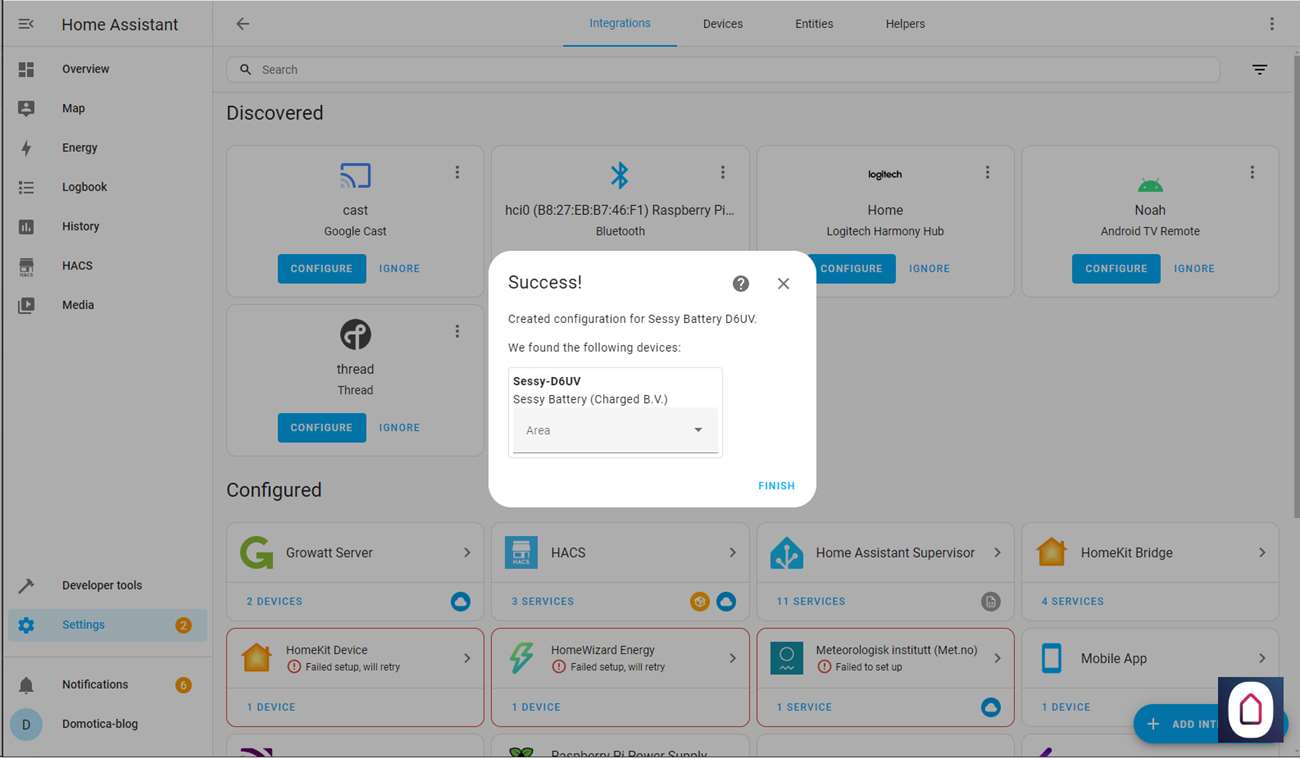Open the Google Cast card options menu
1300x759 pixels.
[x=457, y=173]
